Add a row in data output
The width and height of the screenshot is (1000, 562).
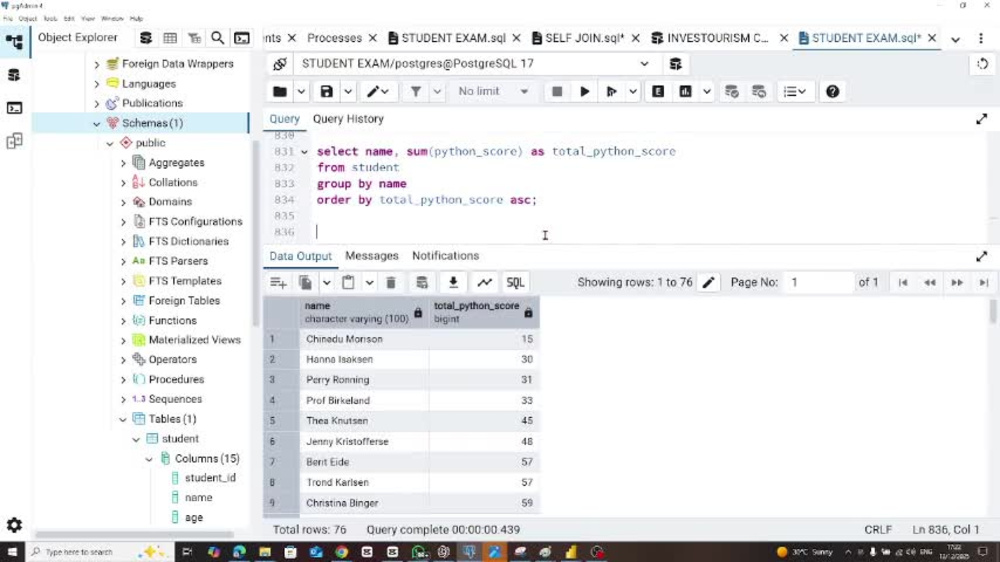pos(278,283)
